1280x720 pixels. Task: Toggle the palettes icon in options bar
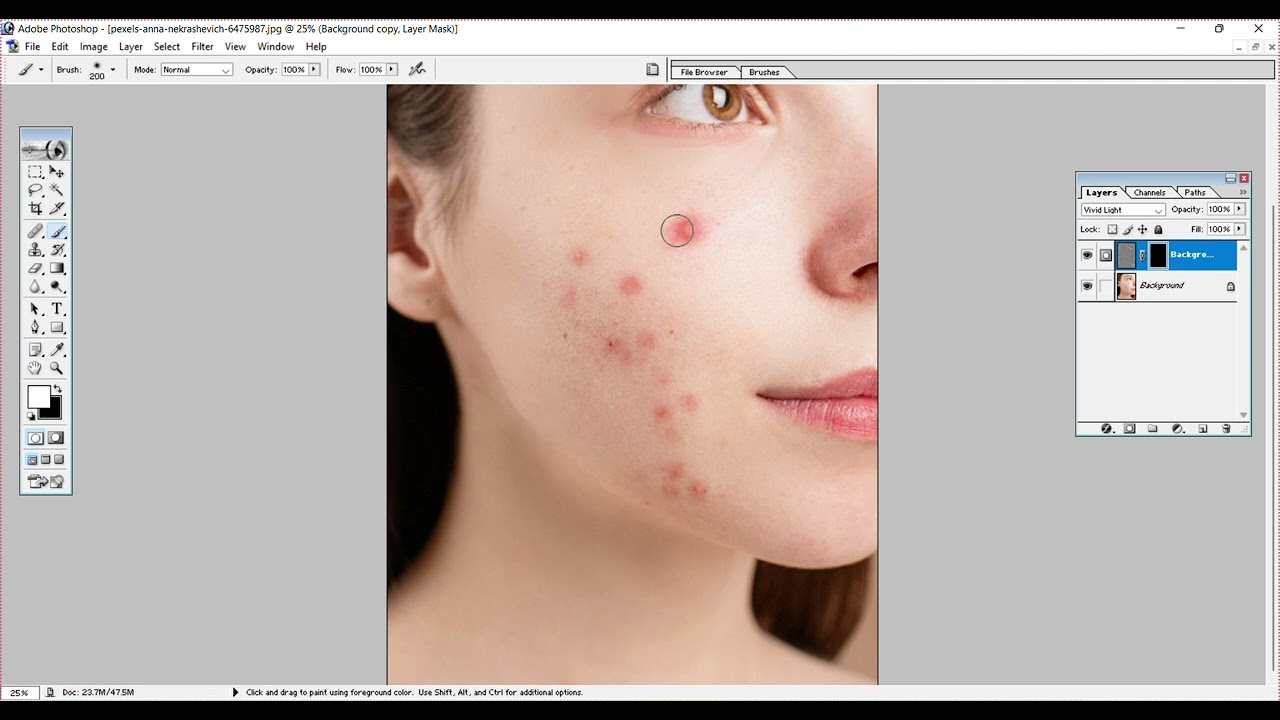click(x=652, y=70)
